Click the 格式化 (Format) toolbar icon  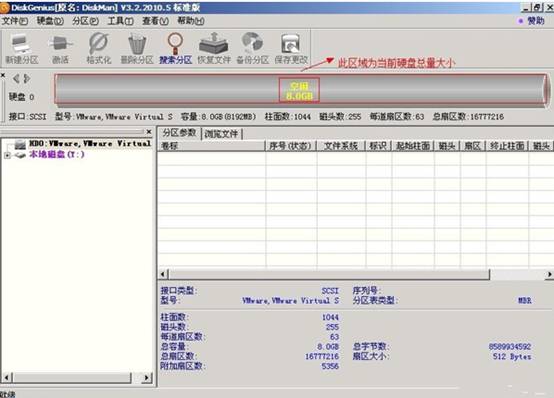99,48
